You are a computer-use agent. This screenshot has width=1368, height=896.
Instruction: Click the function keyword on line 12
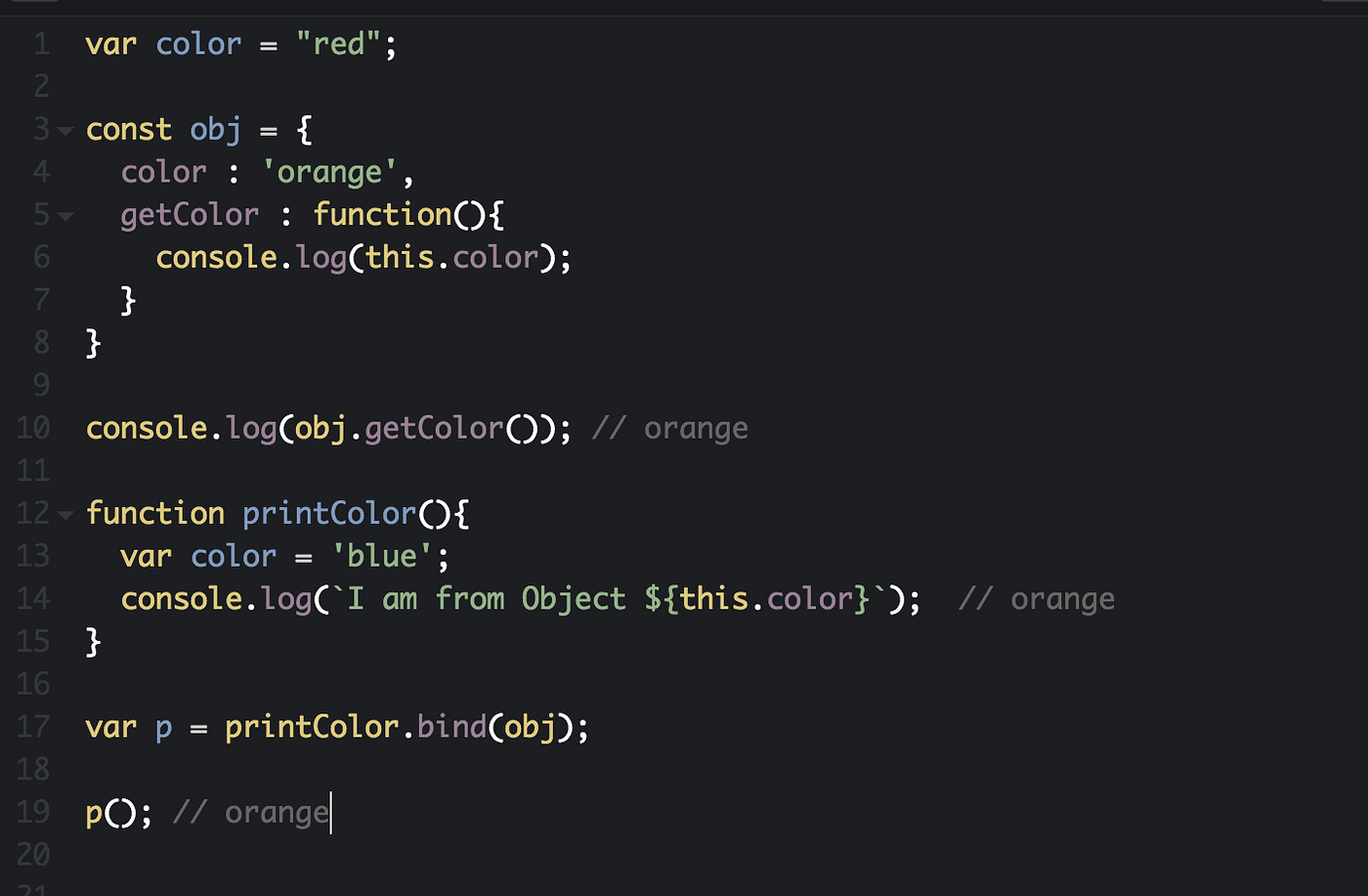click(x=155, y=513)
